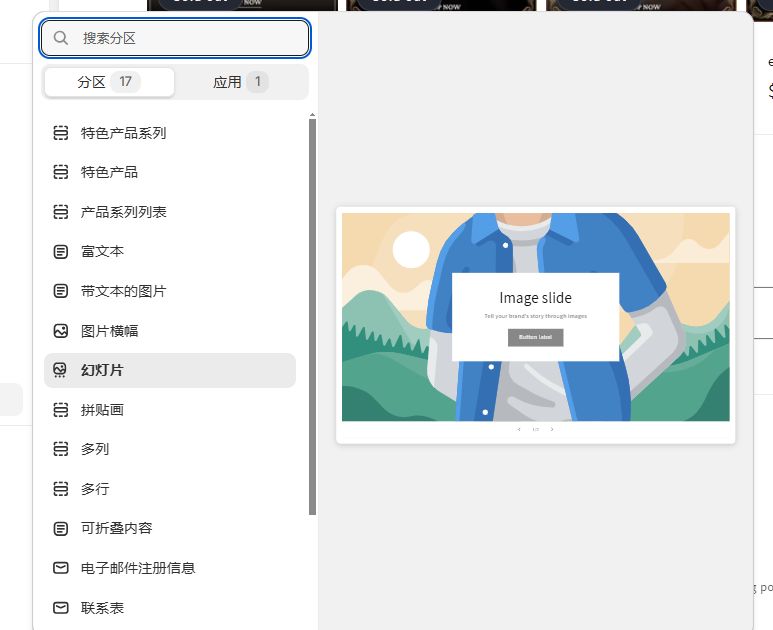Click the section list scrollbar

(313, 317)
